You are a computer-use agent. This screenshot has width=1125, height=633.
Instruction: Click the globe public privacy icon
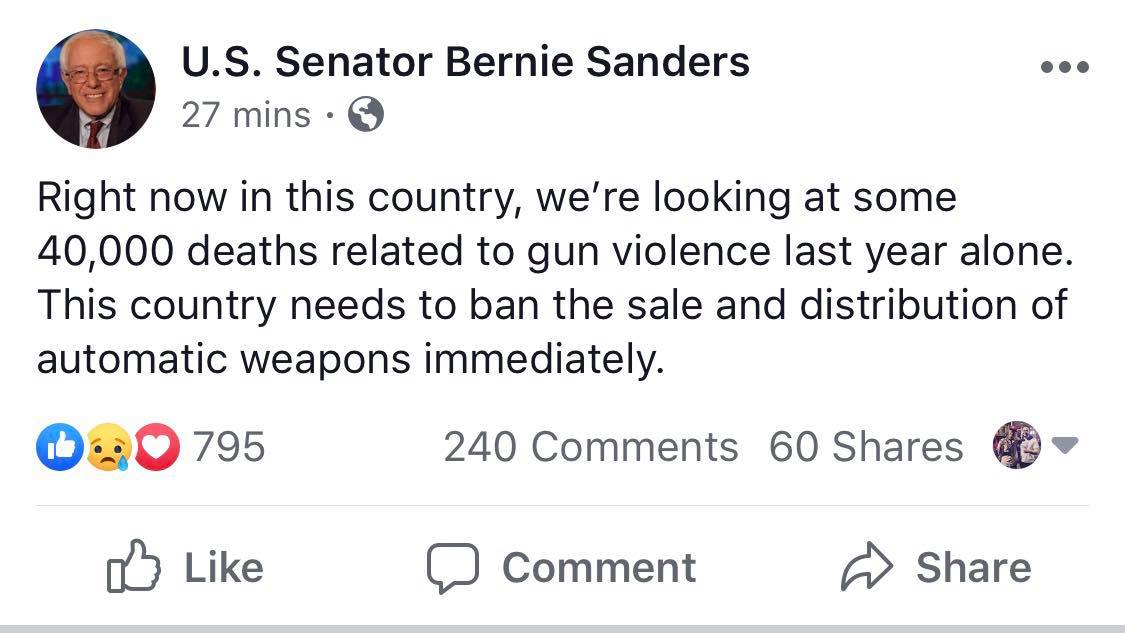click(365, 116)
